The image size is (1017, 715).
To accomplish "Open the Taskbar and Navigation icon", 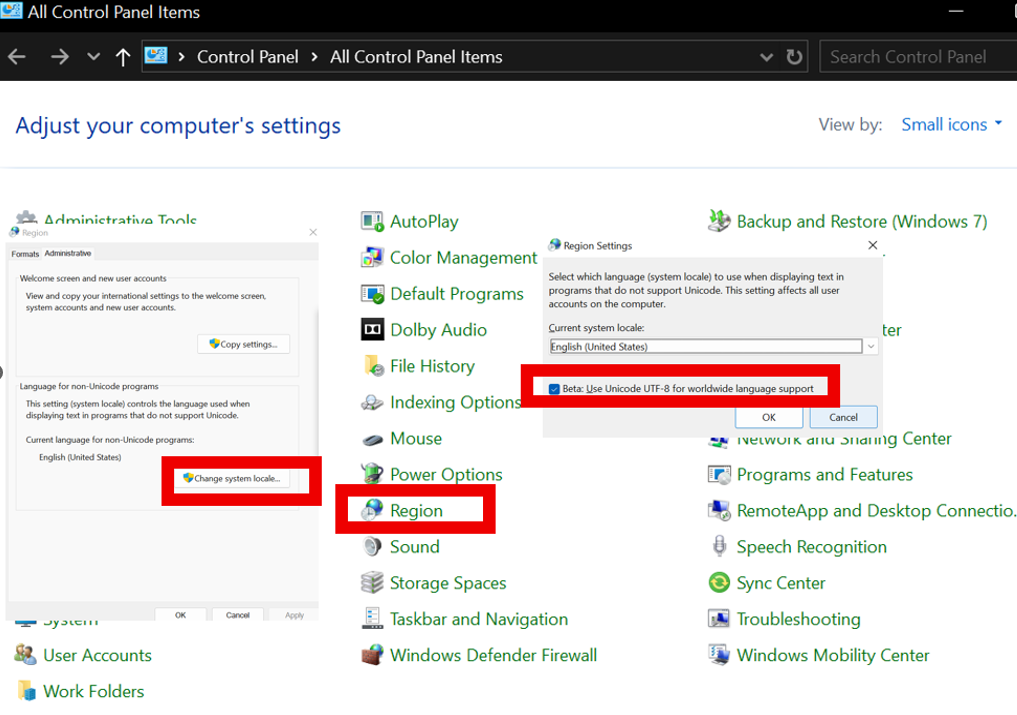I will pos(372,619).
